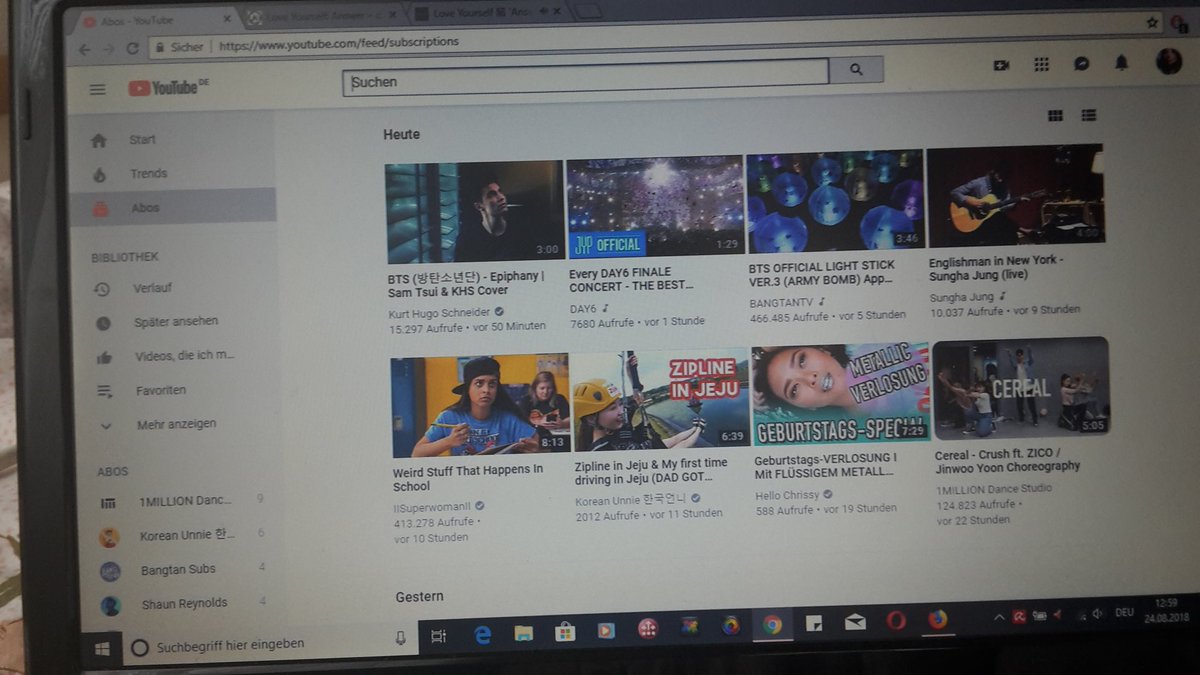Bookmark page with the star icon
Image resolution: width=1200 pixels, height=675 pixels.
pyautogui.click(x=1152, y=22)
